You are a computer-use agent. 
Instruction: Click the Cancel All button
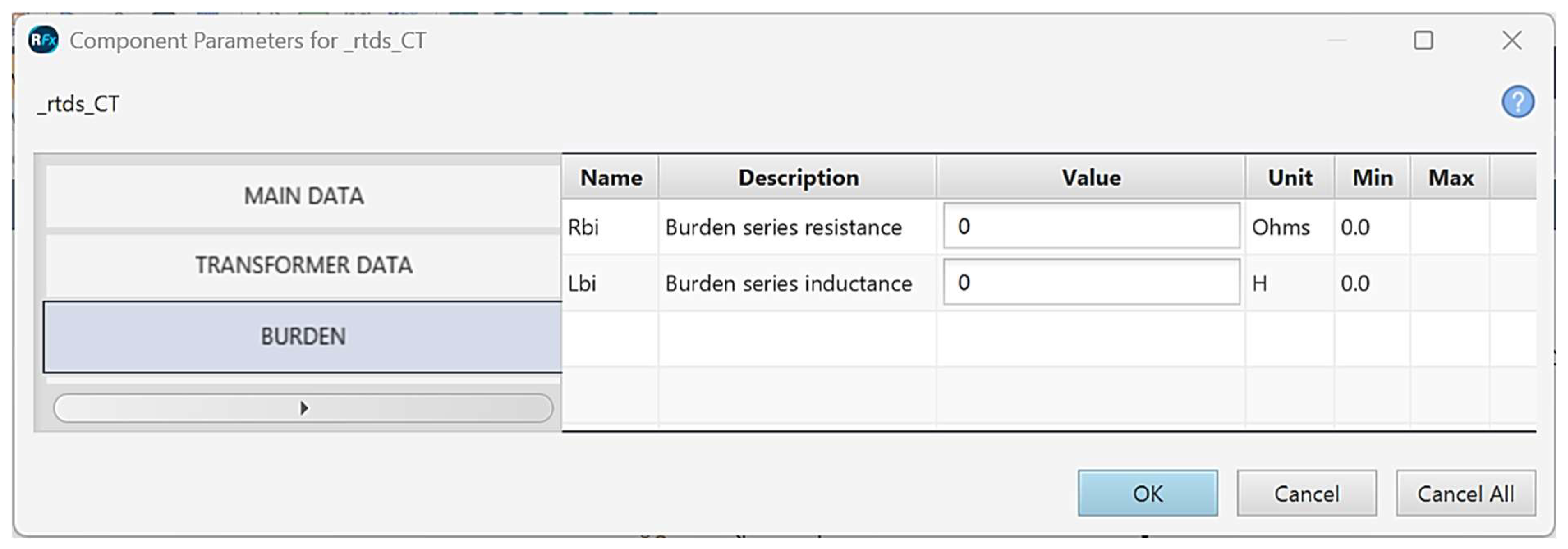[1465, 494]
